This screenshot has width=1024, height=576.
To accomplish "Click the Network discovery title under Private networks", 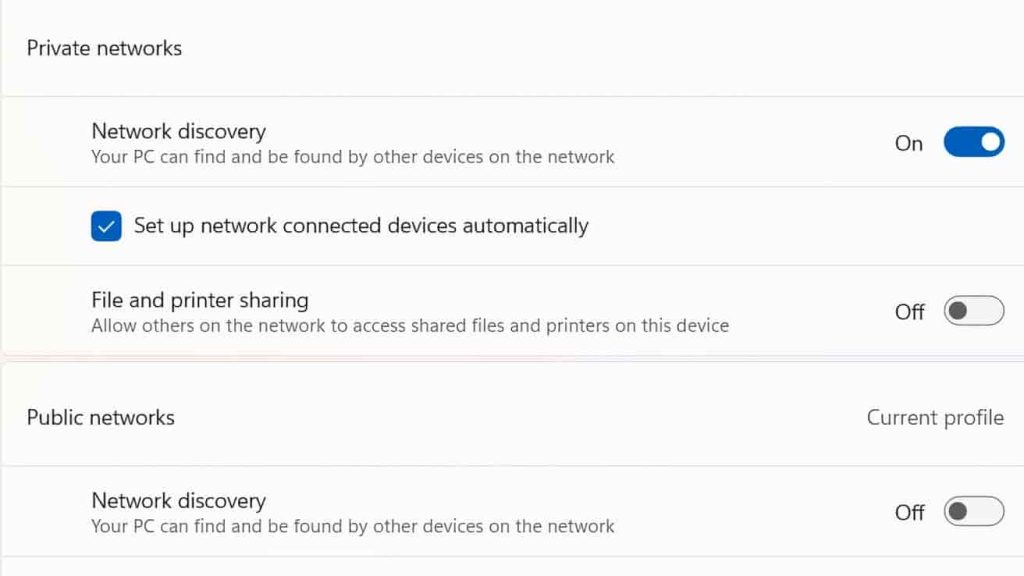I will [x=178, y=131].
